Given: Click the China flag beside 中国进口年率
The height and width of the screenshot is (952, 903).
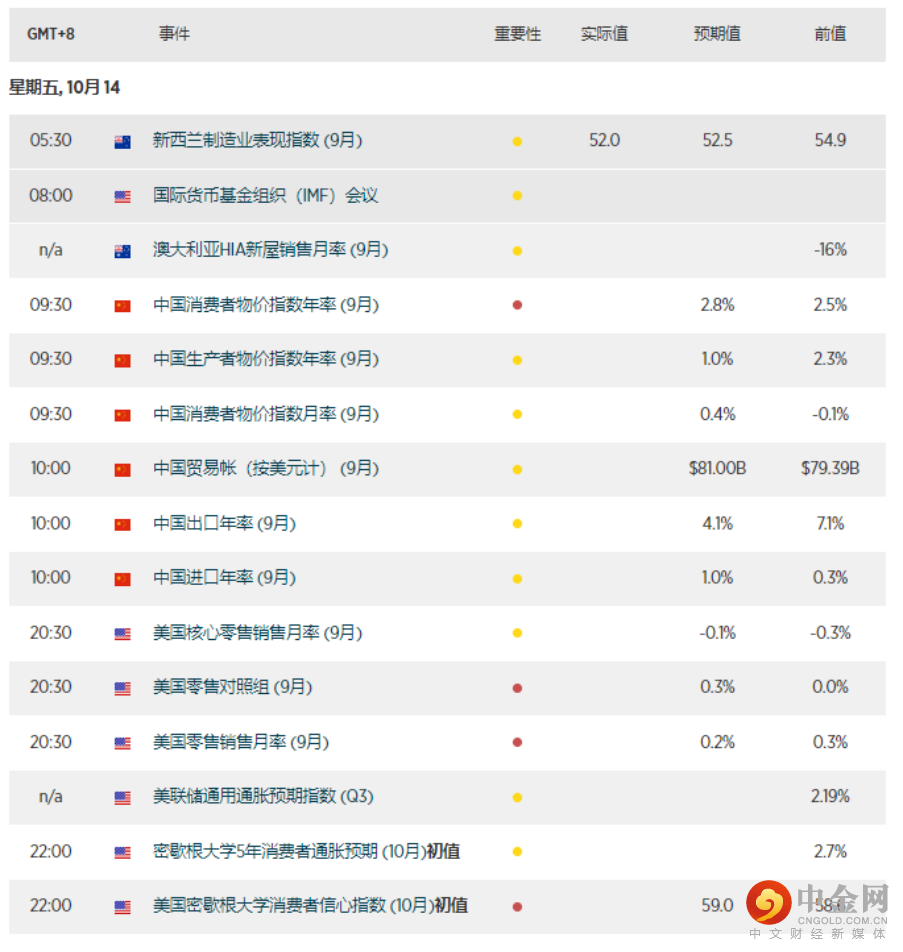Looking at the screenshot, I should tap(122, 579).
